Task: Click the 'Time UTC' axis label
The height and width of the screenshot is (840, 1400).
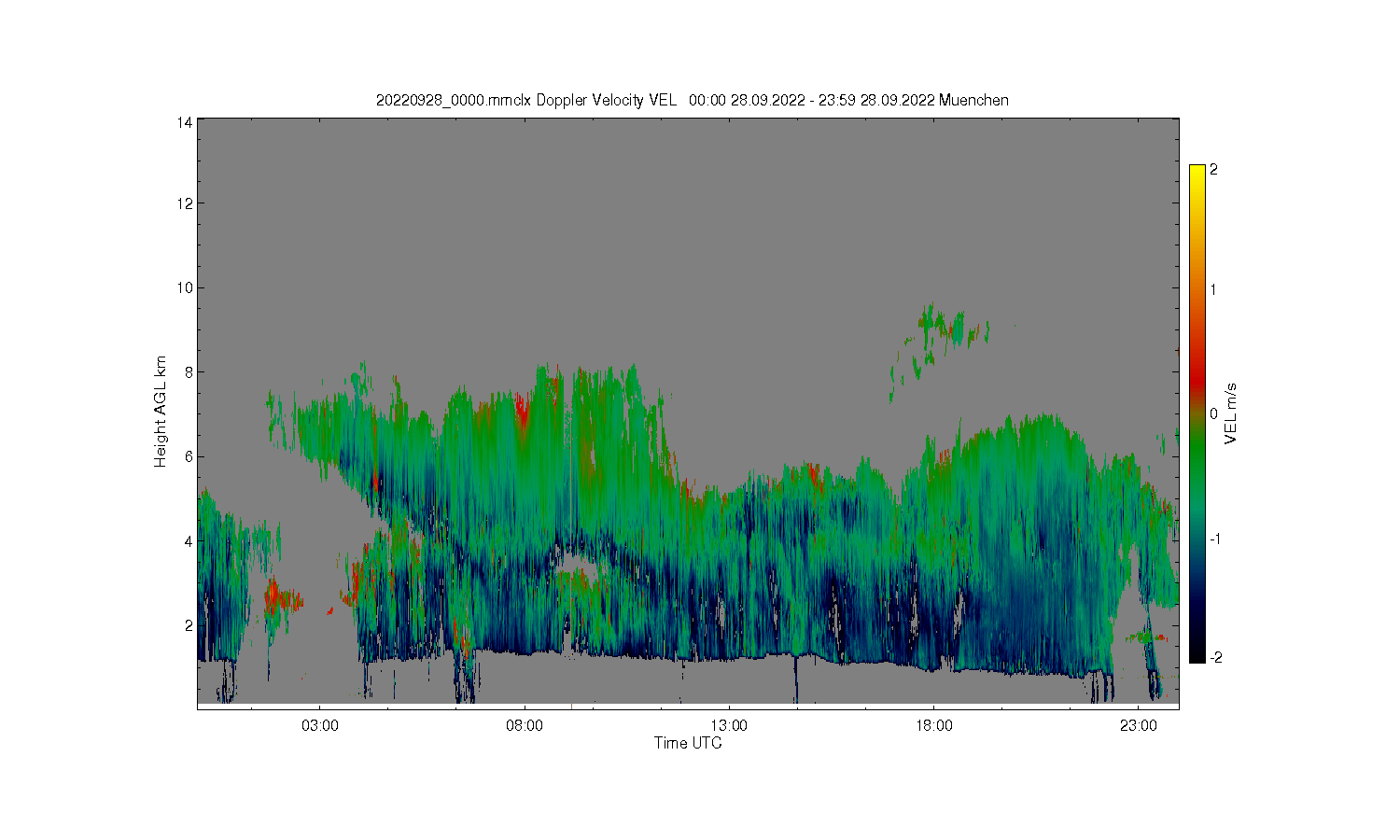Action: [688, 743]
